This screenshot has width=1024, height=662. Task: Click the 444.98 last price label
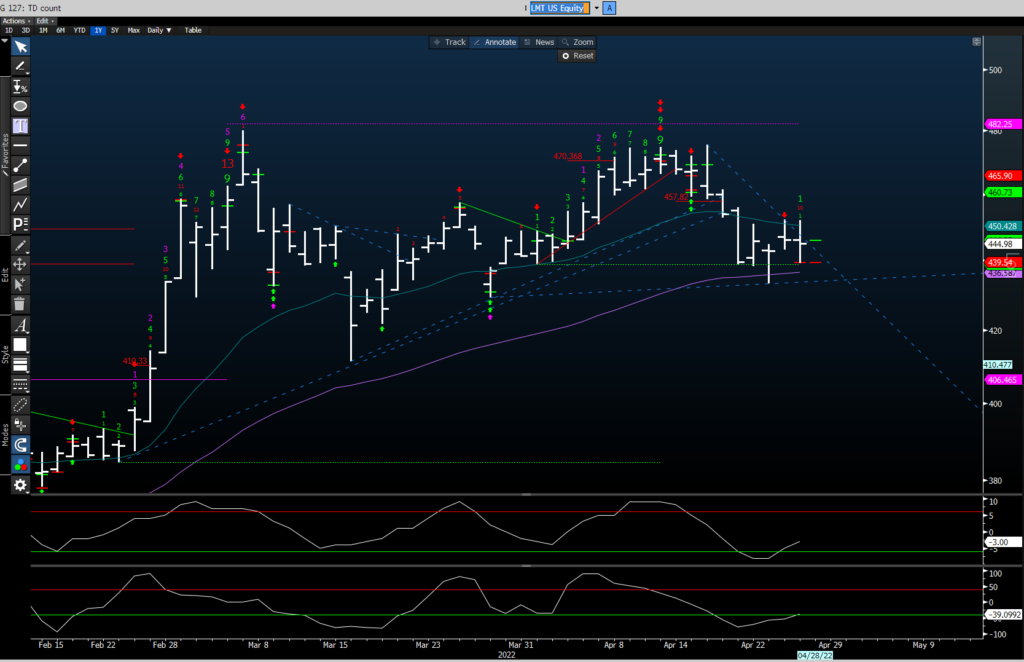tap(1001, 244)
